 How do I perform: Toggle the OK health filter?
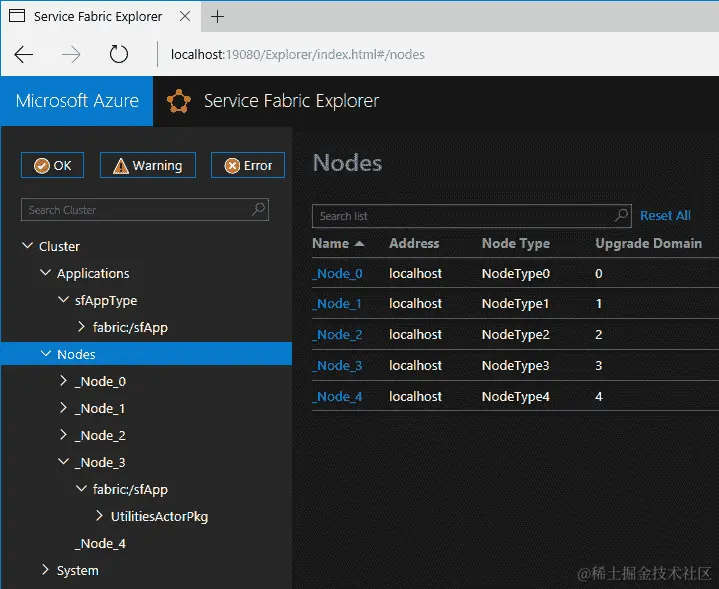(x=52, y=165)
